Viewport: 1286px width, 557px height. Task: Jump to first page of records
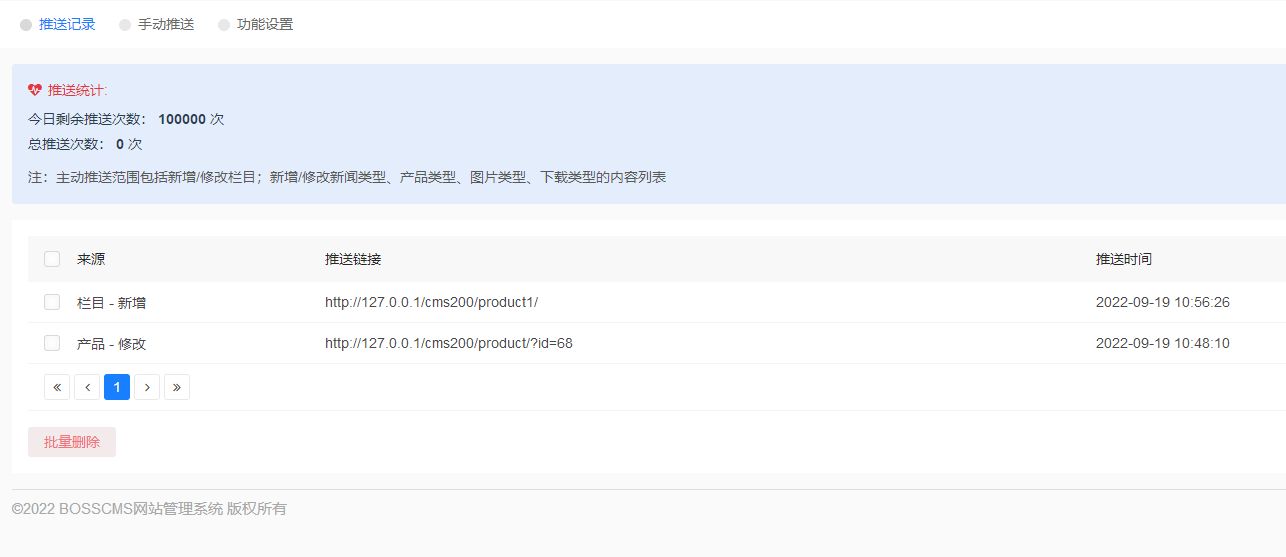click(x=57, y=387)
